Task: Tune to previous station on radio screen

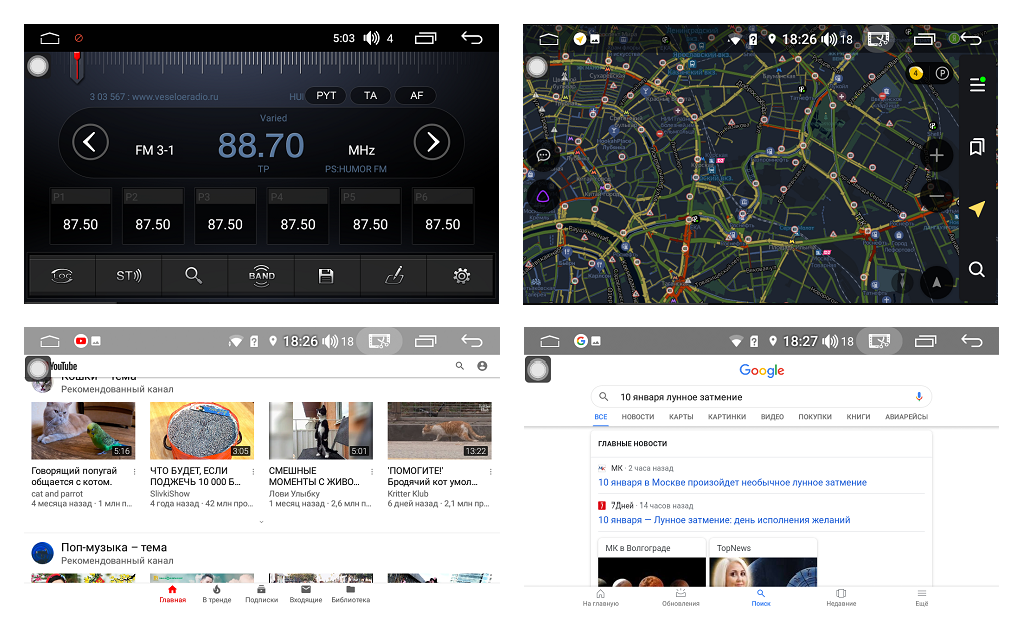Action: click(90, 142)
